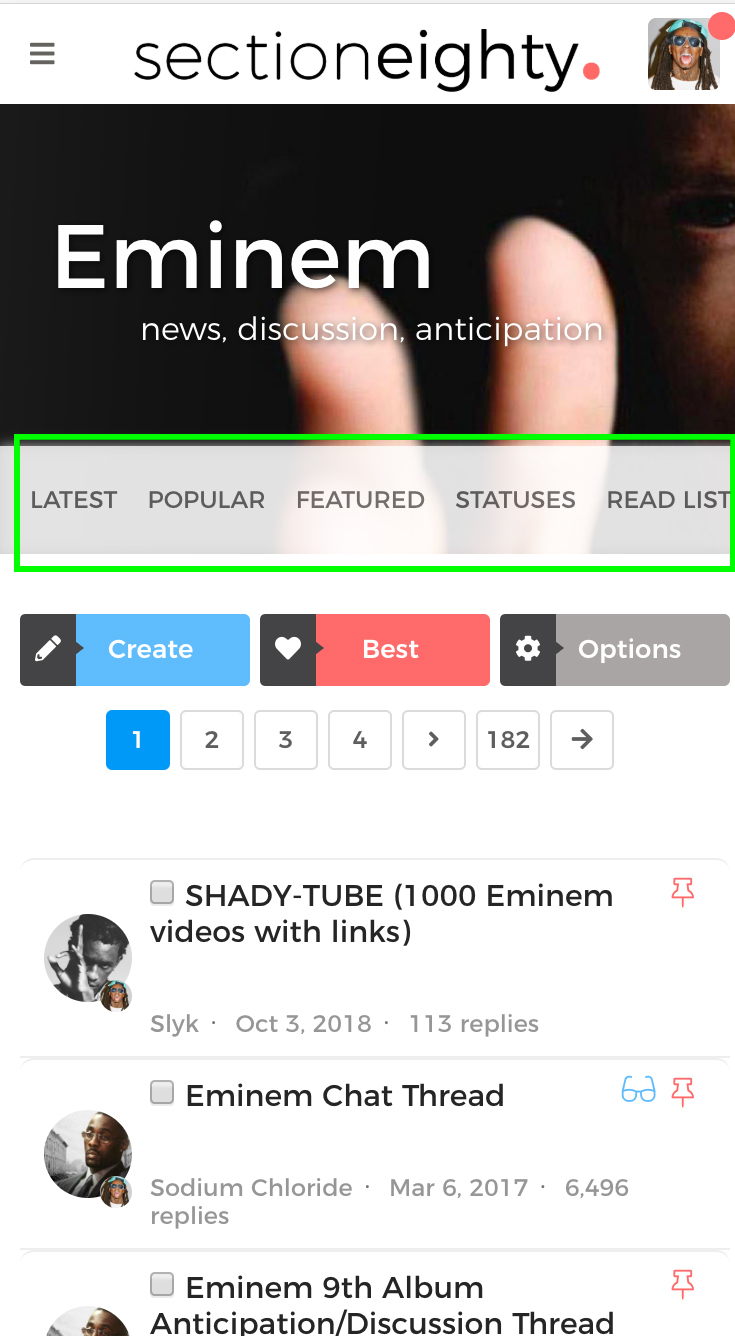Select the Eminem 9th Album thread checkbox
The image size is (735, 1336).
(162, 1284)
